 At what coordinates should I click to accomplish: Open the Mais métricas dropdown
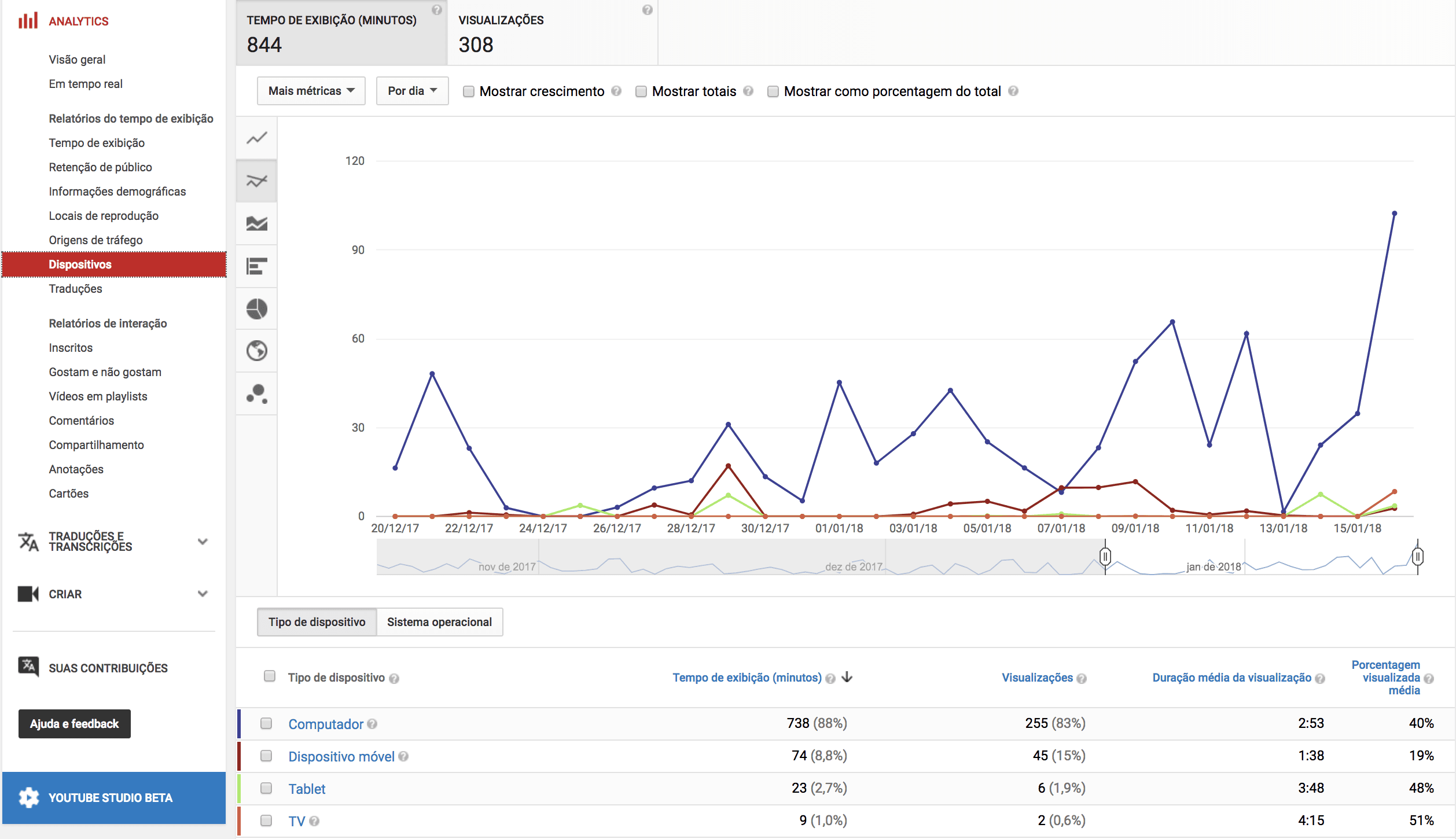[x=311, y=91]
